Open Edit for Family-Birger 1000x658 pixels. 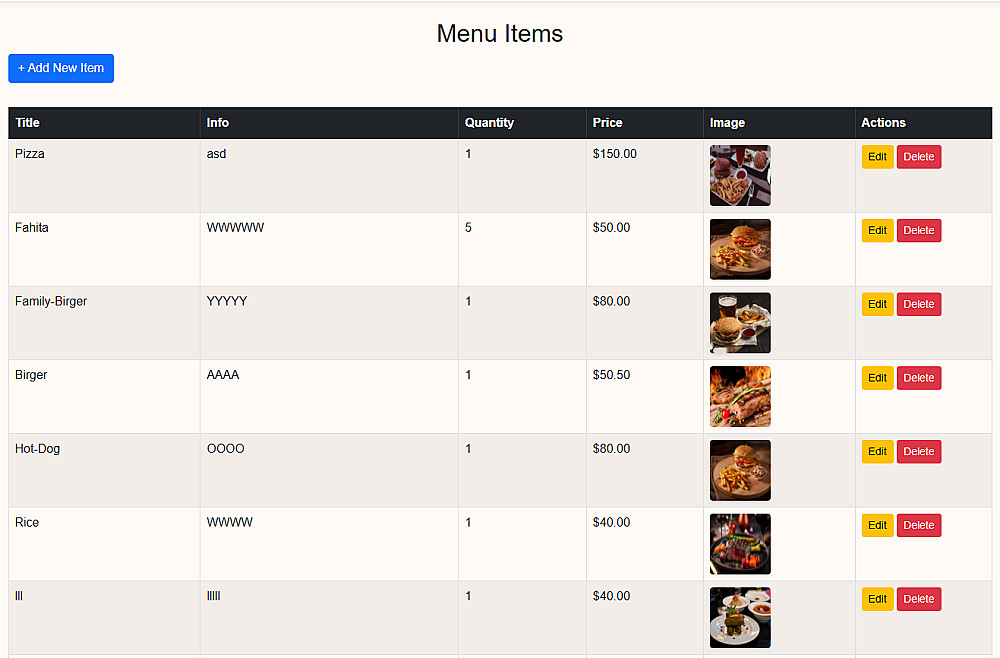877,304
